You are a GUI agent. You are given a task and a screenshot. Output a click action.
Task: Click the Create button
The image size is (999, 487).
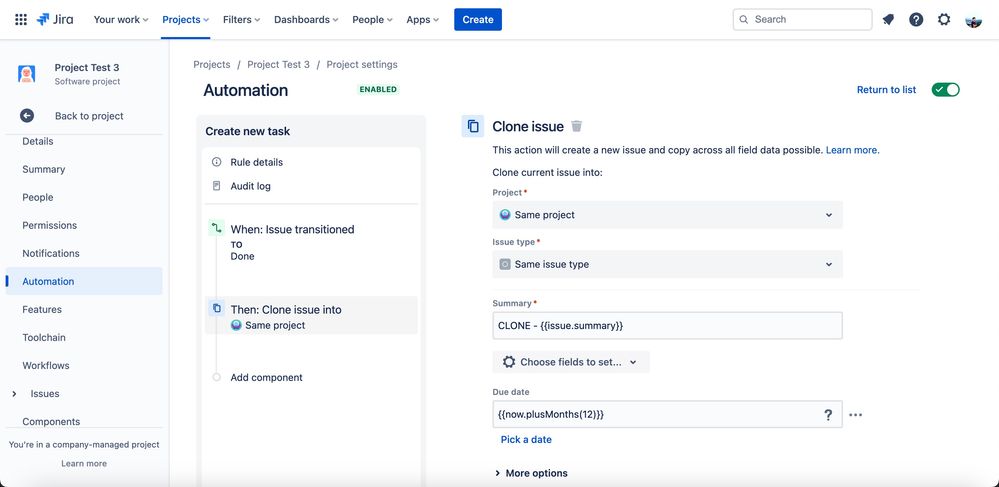click(478, 20)
